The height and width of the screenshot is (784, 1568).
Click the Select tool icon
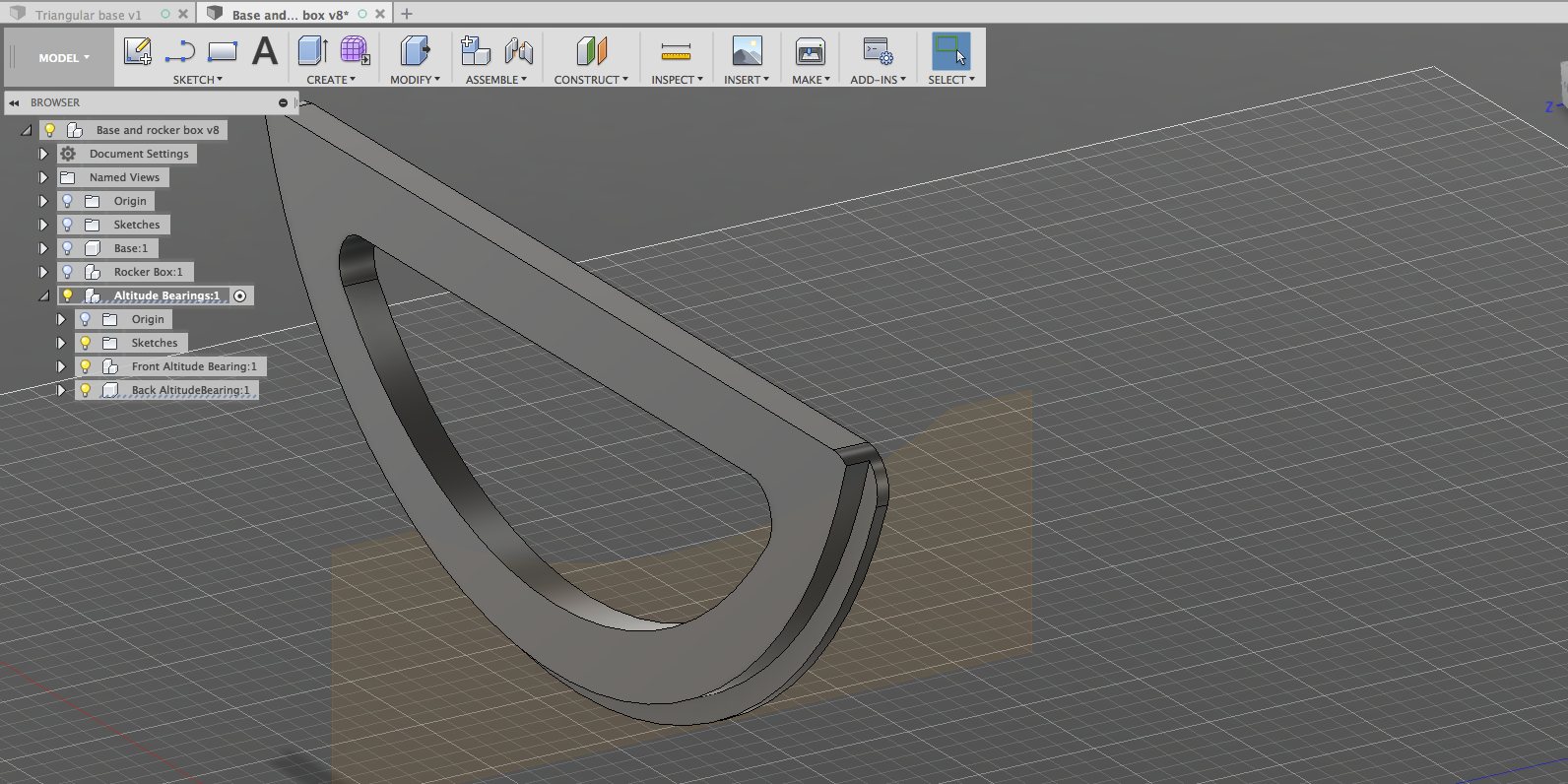950,51
